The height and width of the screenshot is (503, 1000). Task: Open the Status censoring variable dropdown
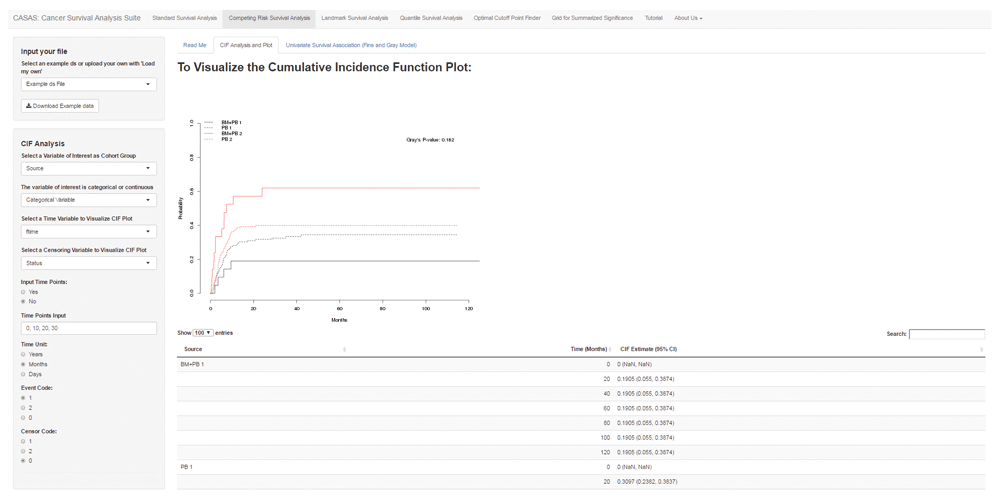pos(88,263)
